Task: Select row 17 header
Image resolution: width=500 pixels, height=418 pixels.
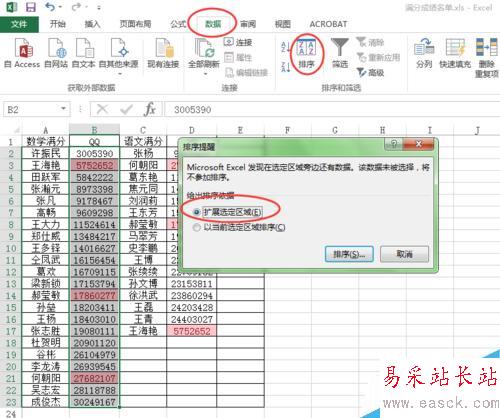Action: [11, 331]
